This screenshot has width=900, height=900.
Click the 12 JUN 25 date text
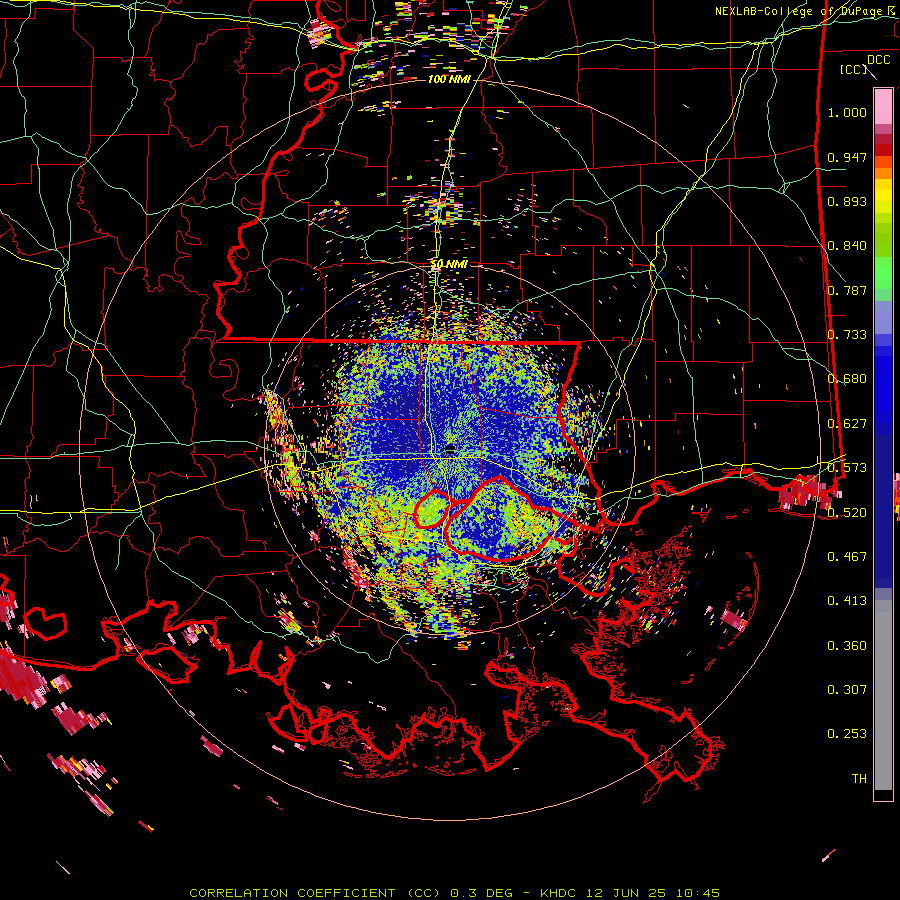627,893
